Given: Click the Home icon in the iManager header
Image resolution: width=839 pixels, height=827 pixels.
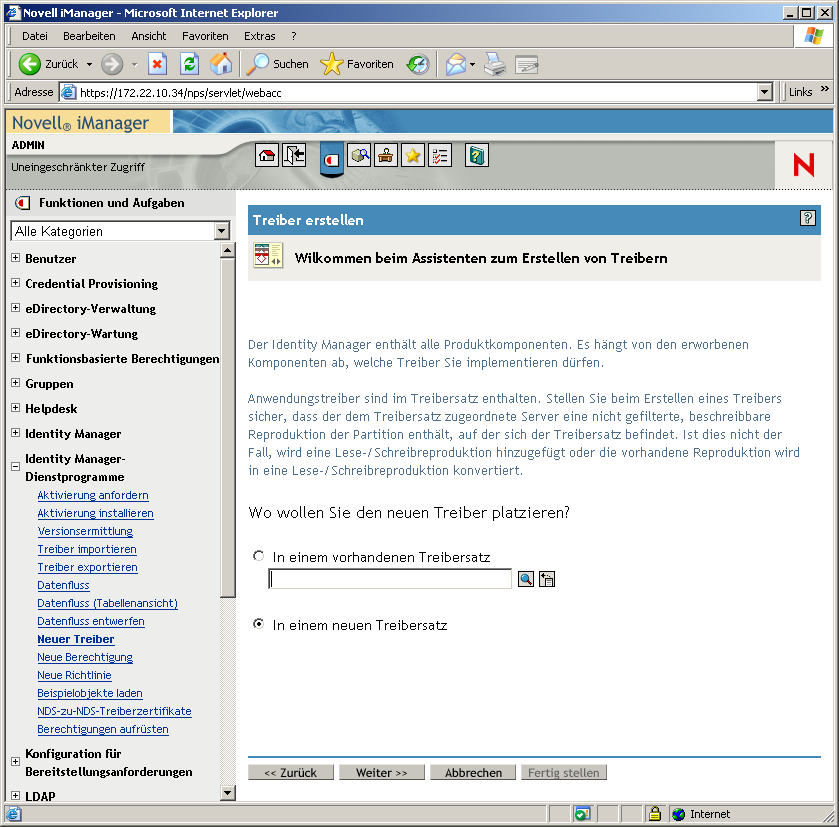Looking at the screenshot, I should pos(268,155).
